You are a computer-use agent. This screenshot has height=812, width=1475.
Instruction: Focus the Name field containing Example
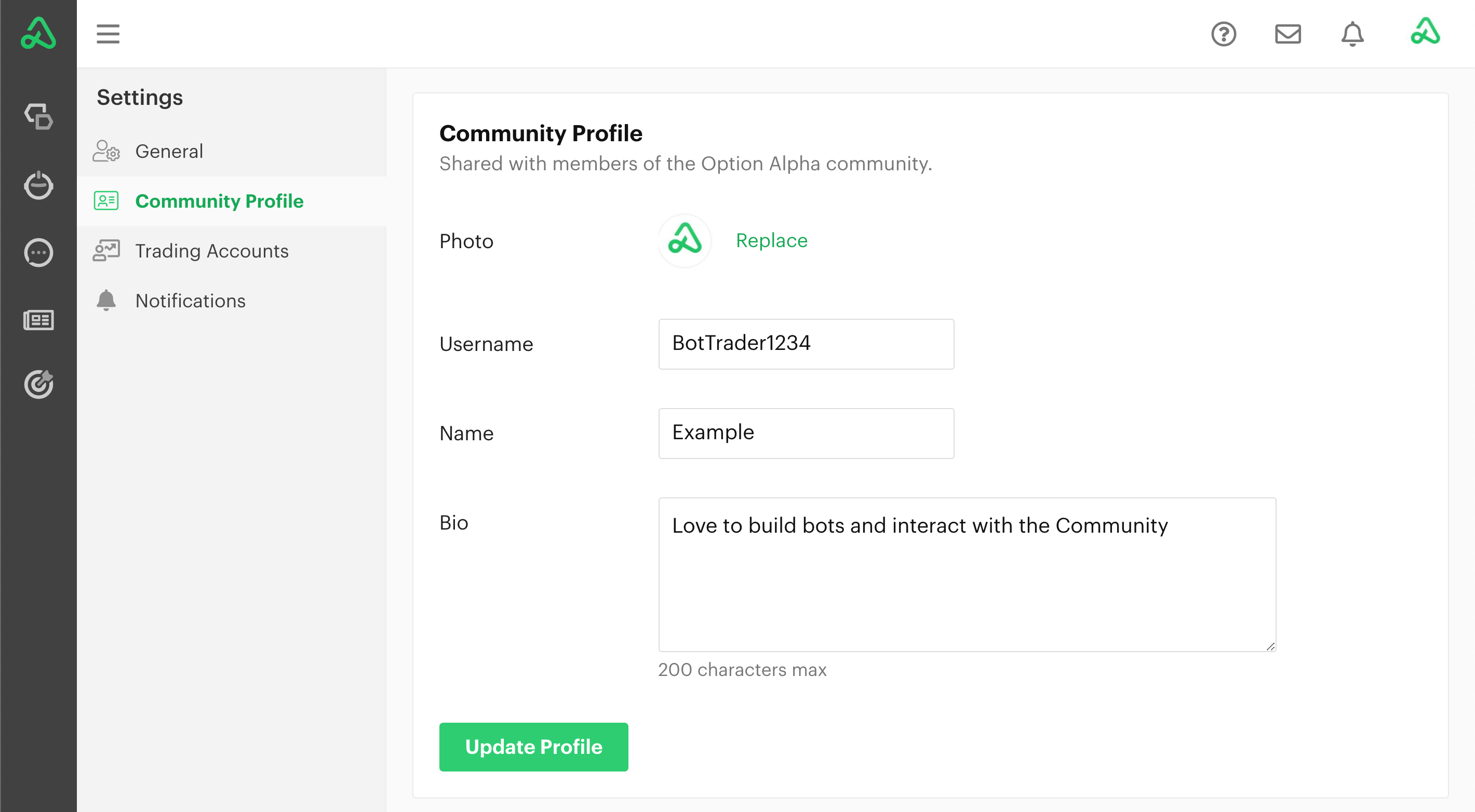806,432
